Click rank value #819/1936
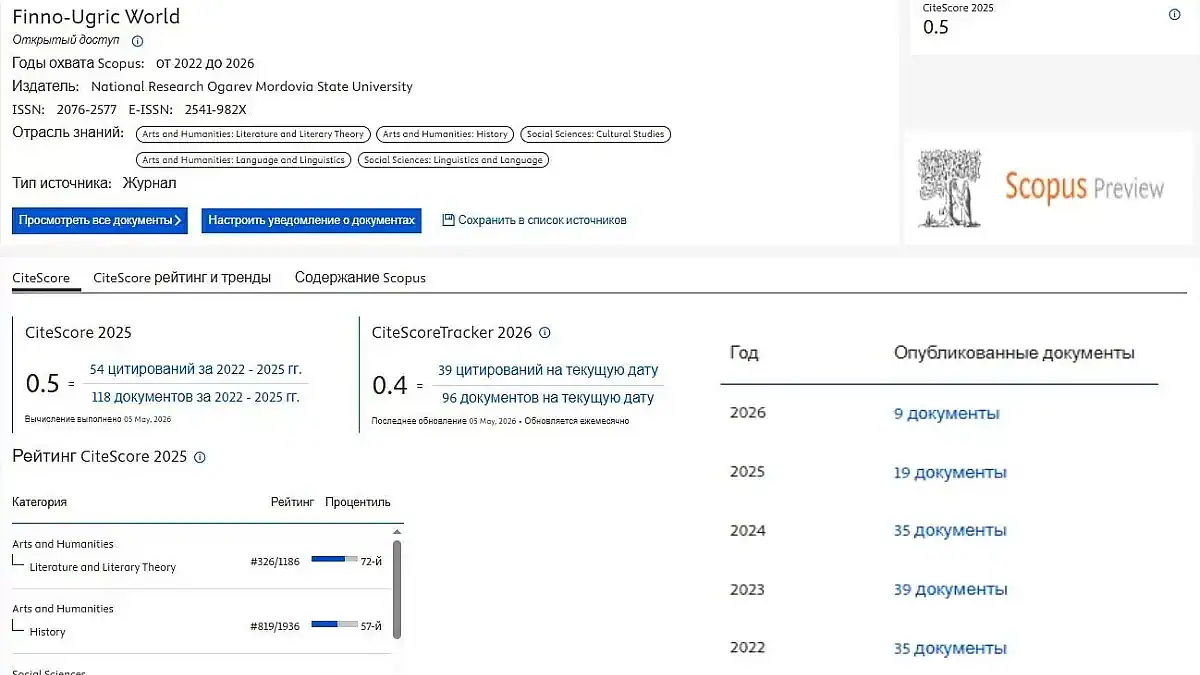Image resolution: width=1200 pixels, height=675 pixels. click(275, 627)
